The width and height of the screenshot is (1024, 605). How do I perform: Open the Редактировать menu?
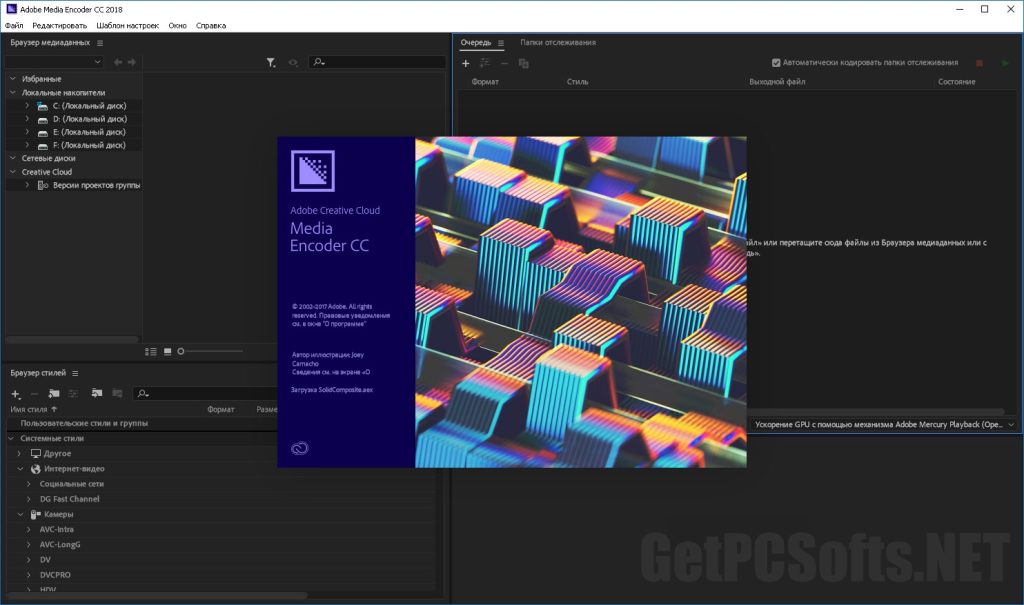pos(59,25)
